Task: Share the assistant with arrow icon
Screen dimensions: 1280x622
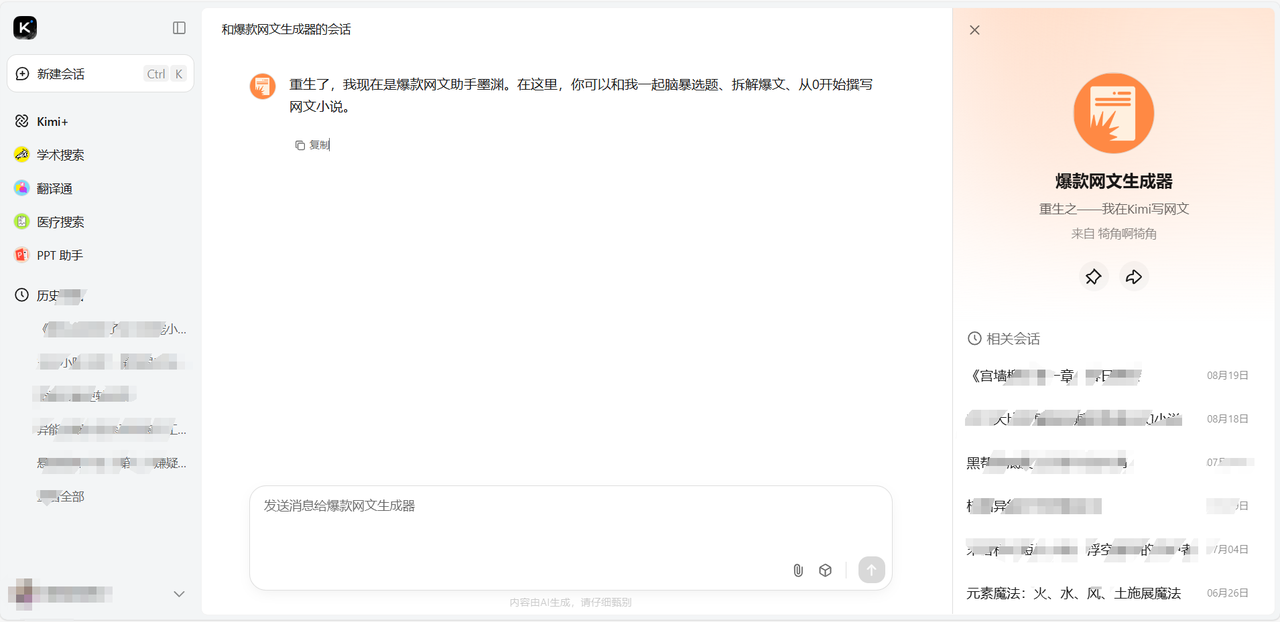Action: [1134, 277]
